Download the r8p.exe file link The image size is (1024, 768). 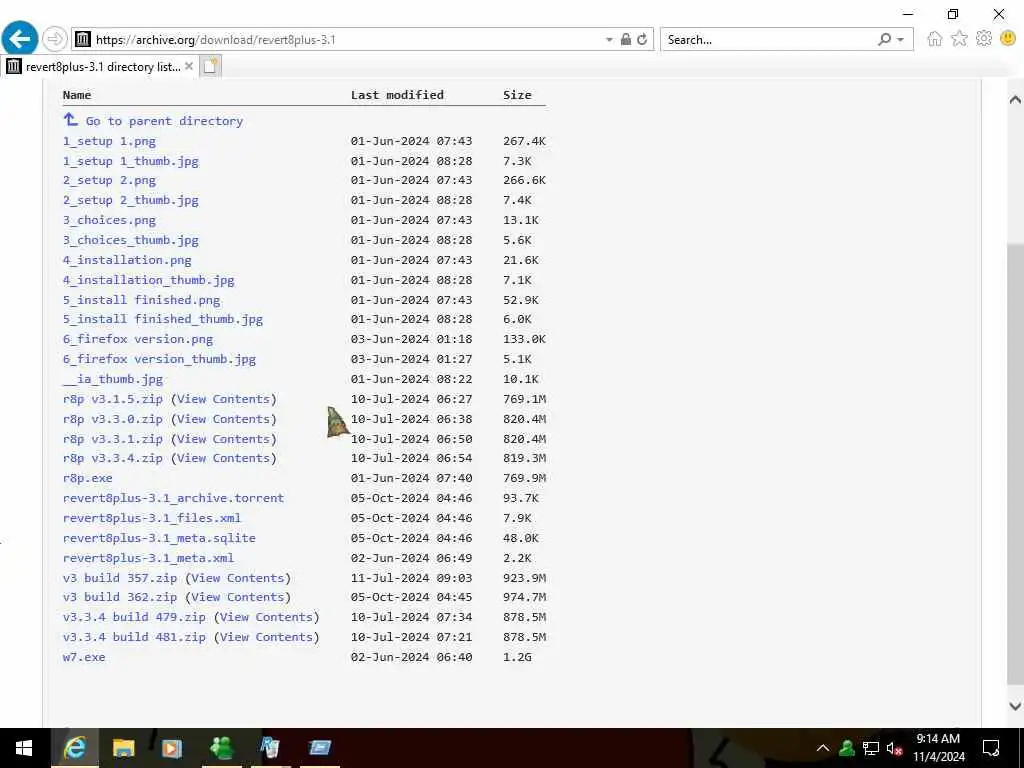pos(88,478)
